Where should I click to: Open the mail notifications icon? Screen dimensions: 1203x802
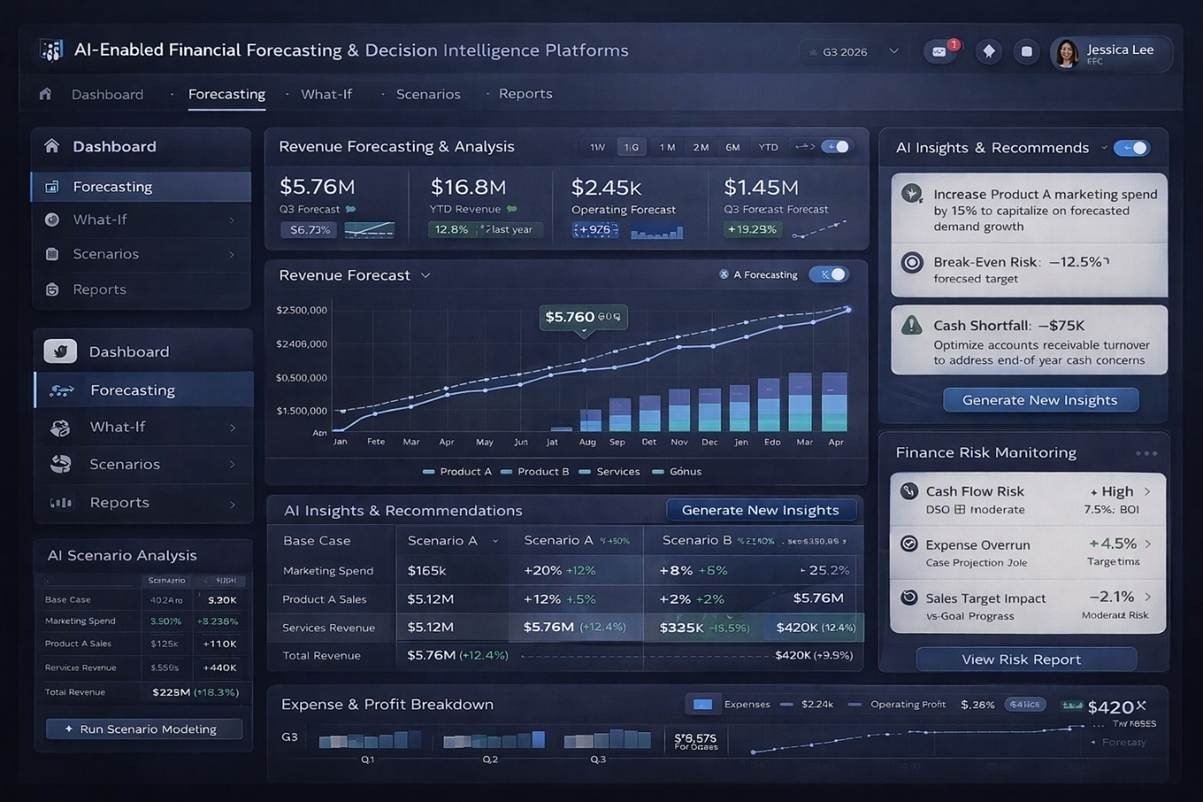(x=939, y=51)
